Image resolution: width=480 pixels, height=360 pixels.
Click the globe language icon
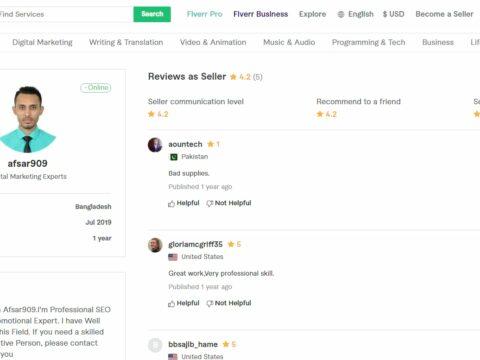point(341,14)
